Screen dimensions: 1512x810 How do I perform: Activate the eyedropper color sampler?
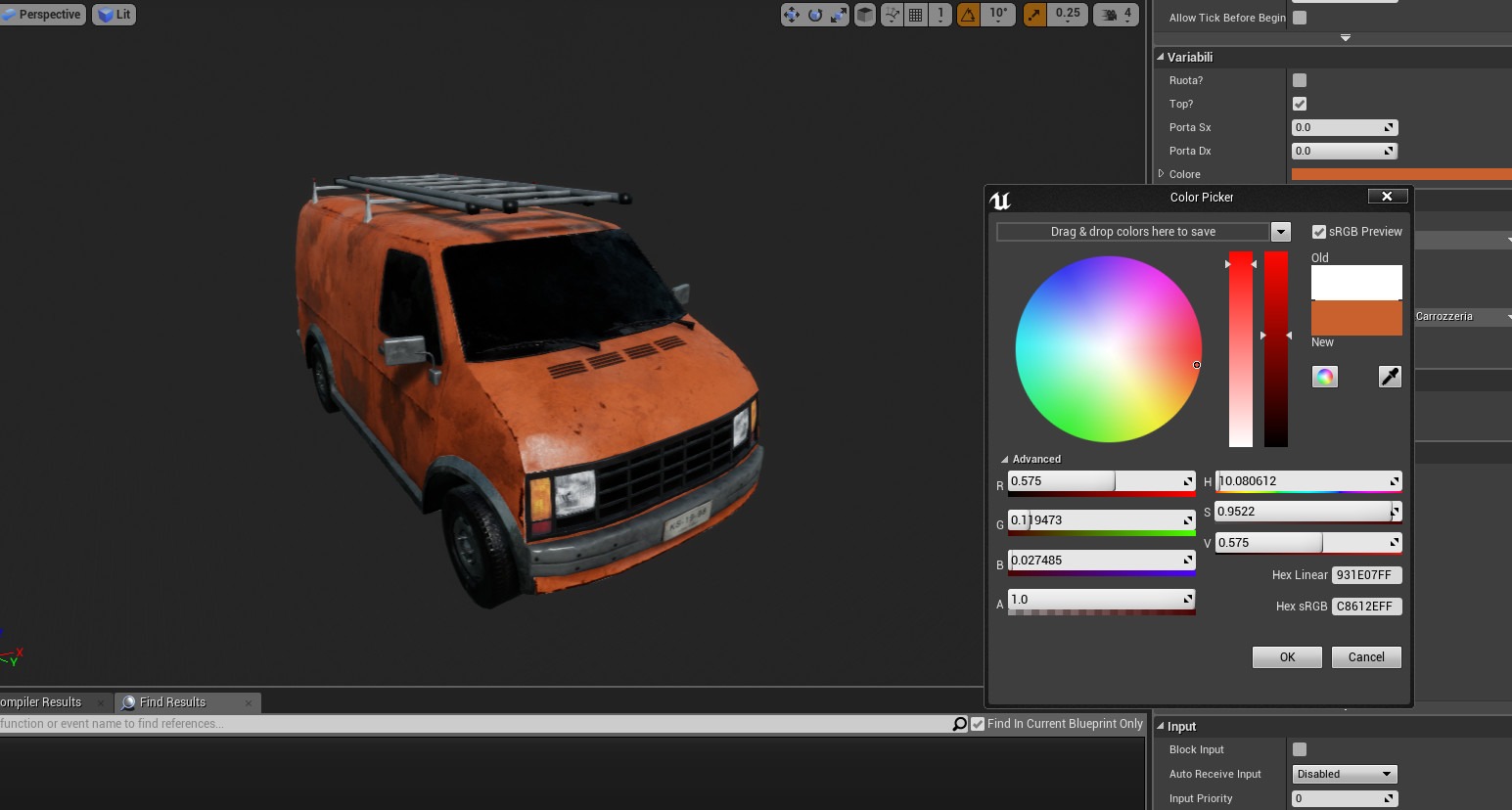[x=1390, y=377]
